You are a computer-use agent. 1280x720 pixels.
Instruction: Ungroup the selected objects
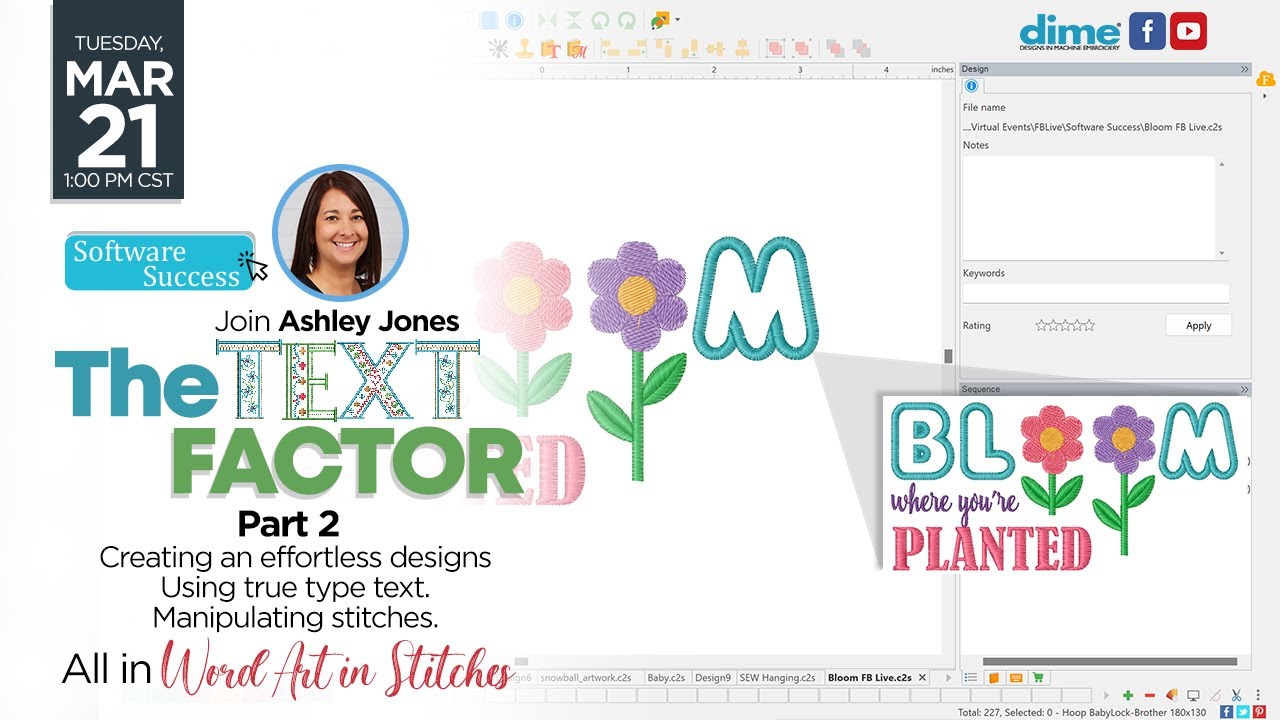(x=802, y=48)
